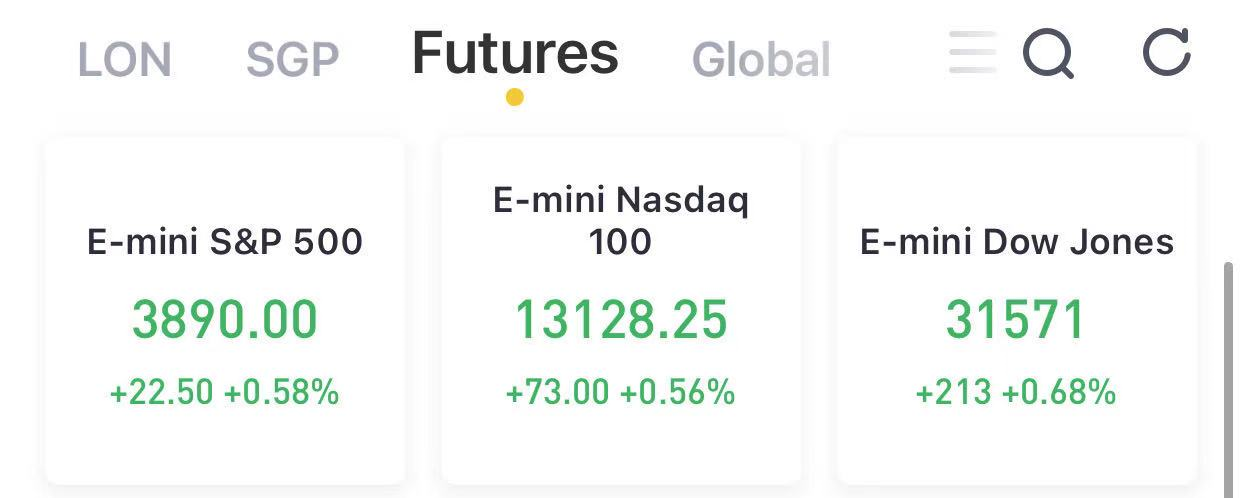Open the Global tab
The height and width of the screenshot is (498, 1242).
pos(761,60)
